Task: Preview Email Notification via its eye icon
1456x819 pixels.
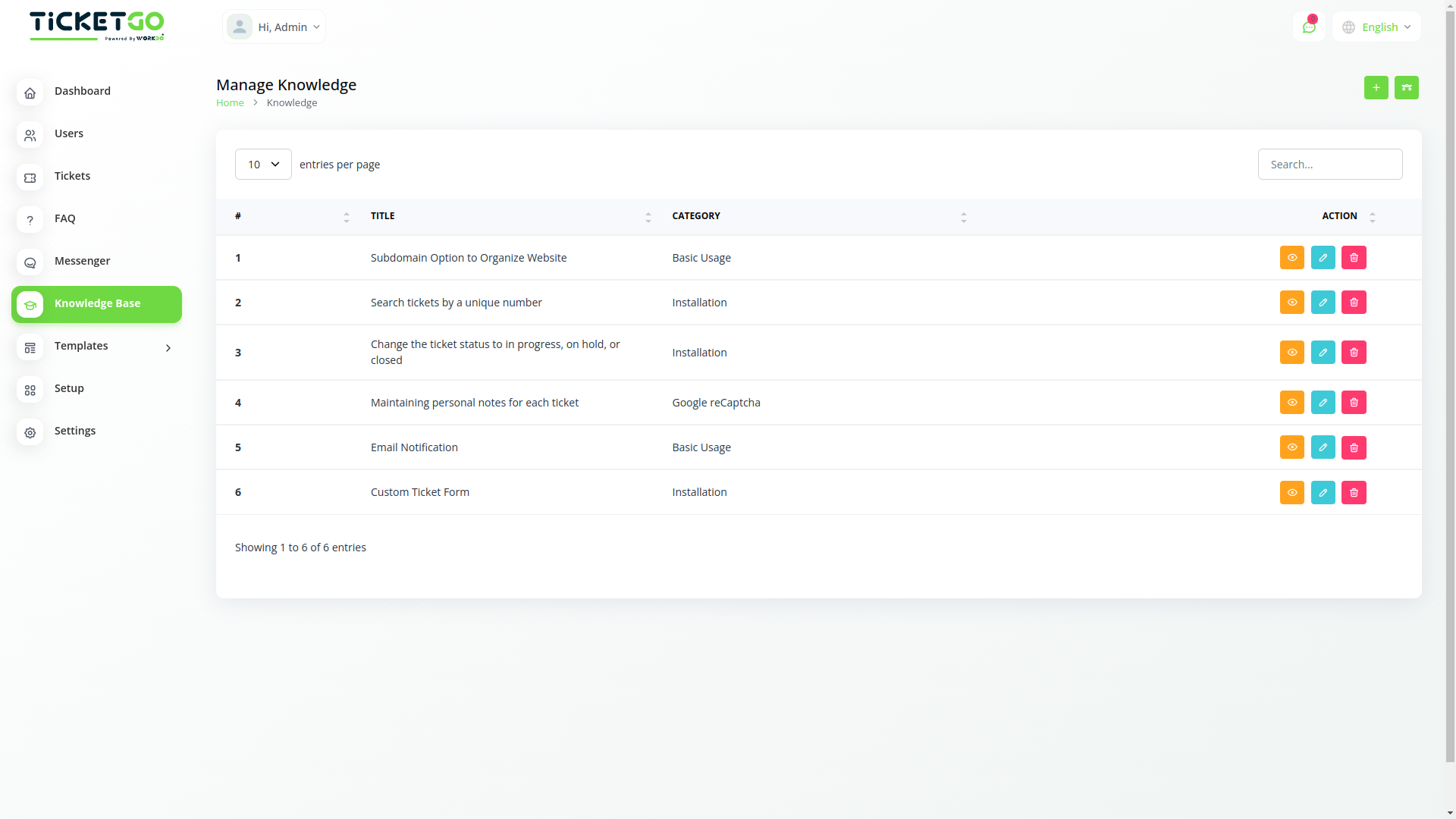Action: tap(1291, 447)
